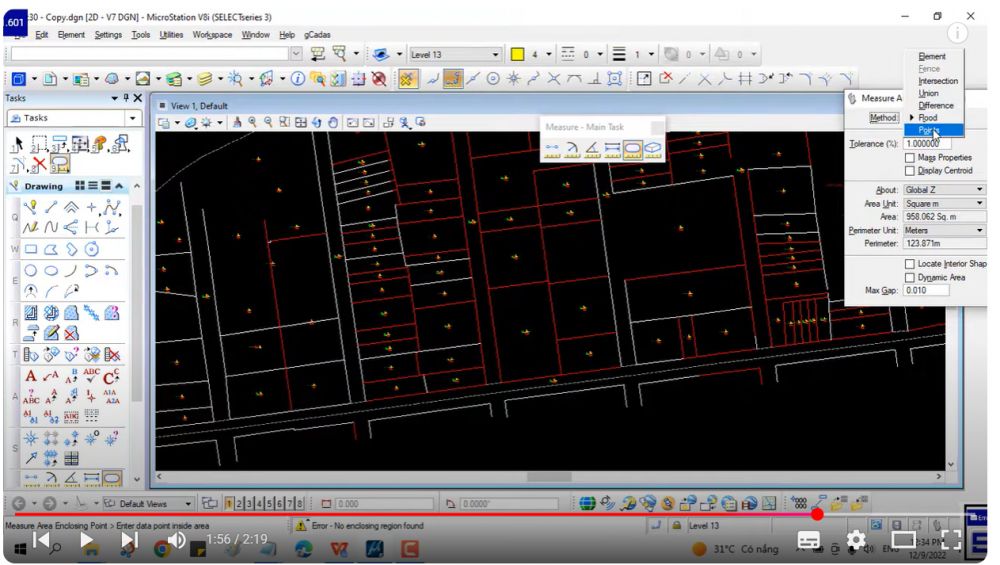Switch to view number 2 button
Screen dimensions: 1000x565
240,503
